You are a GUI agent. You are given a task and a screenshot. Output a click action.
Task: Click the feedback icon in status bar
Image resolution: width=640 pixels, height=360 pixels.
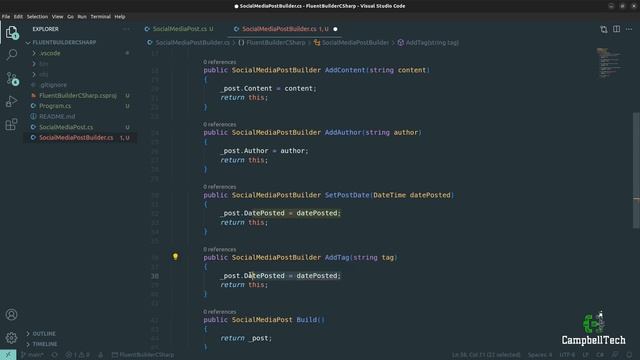(x=615, y=355)
